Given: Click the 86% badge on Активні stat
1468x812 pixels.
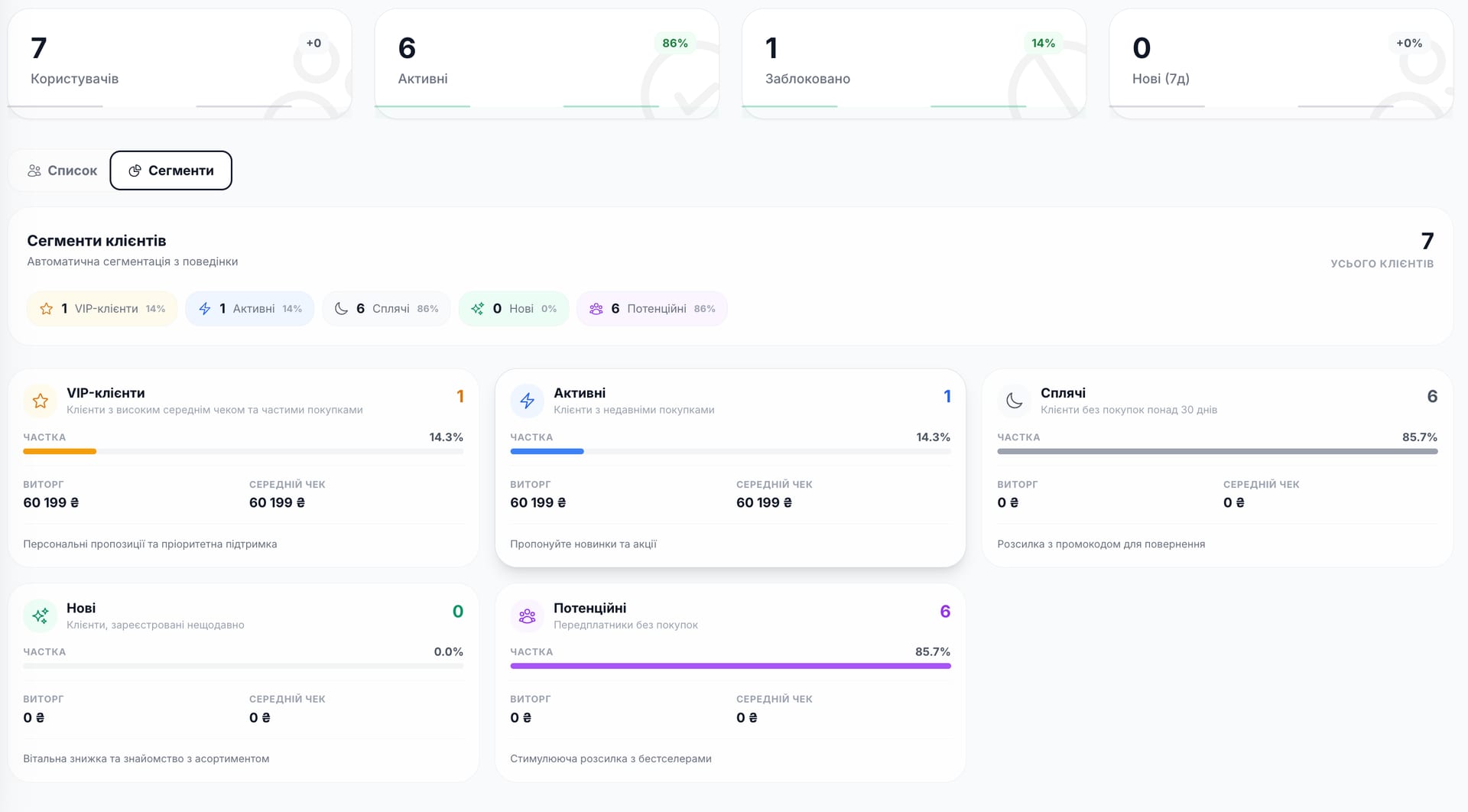Looking at the screenshot, I should [675, 44].
